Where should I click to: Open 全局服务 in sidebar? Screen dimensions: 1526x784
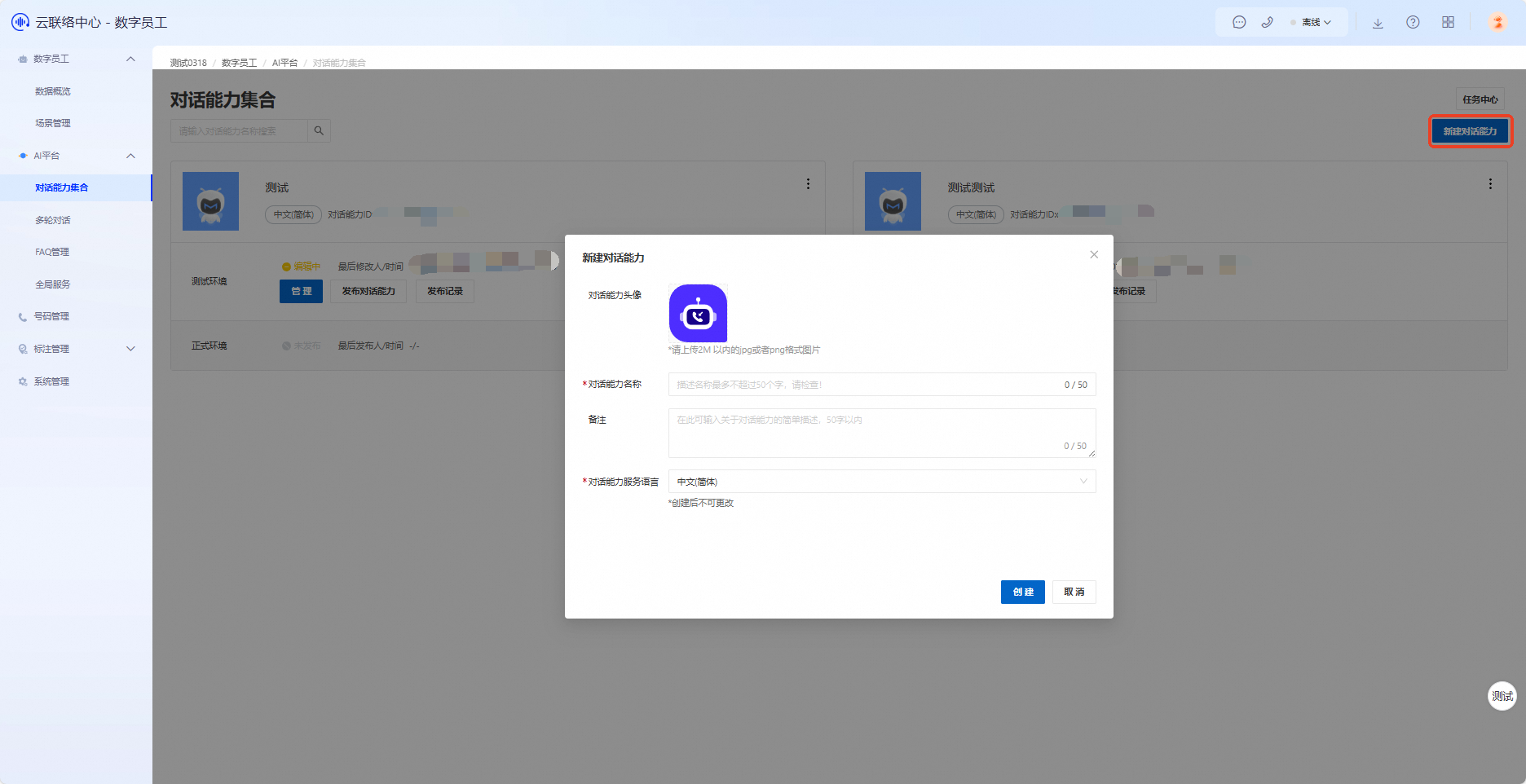tap(53, 284)
